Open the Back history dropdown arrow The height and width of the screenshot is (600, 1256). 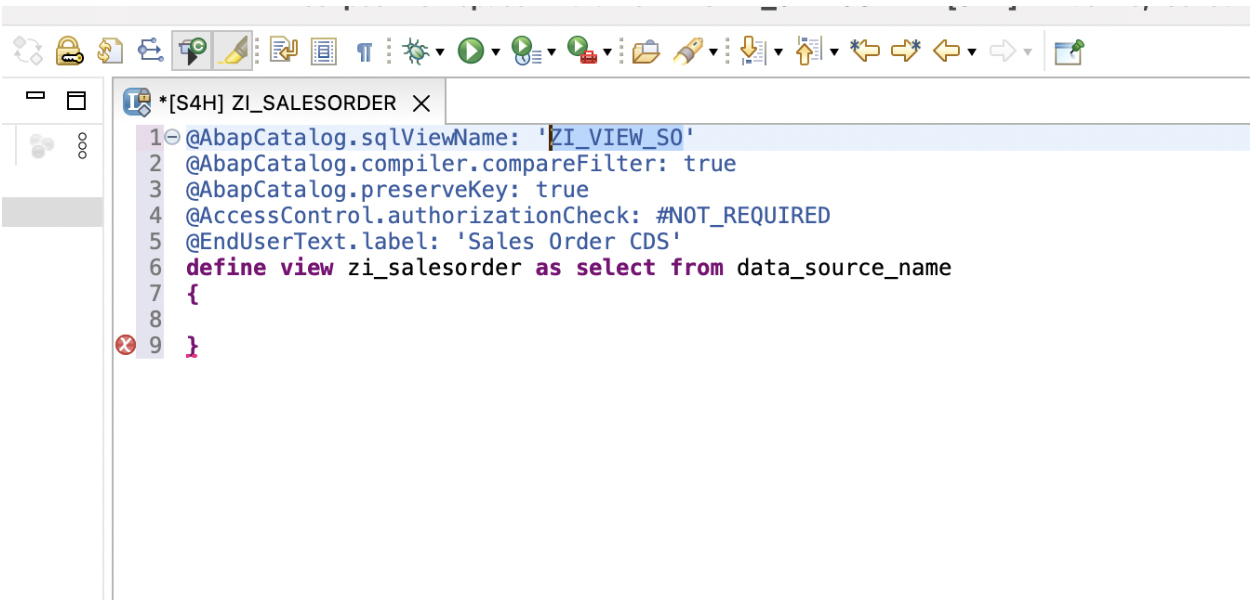pos(971,52)
